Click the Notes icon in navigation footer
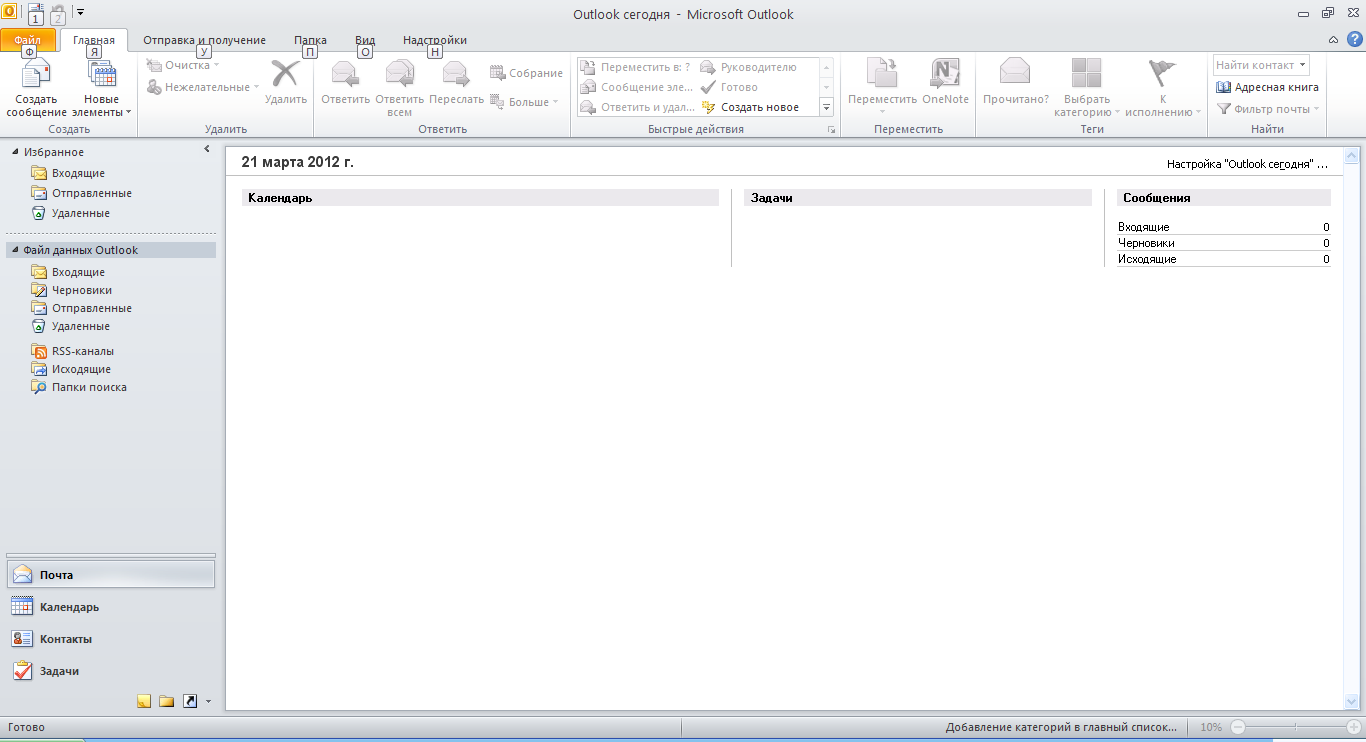The width and height of the screenshot is (1366, 742). tap(144, 701)
